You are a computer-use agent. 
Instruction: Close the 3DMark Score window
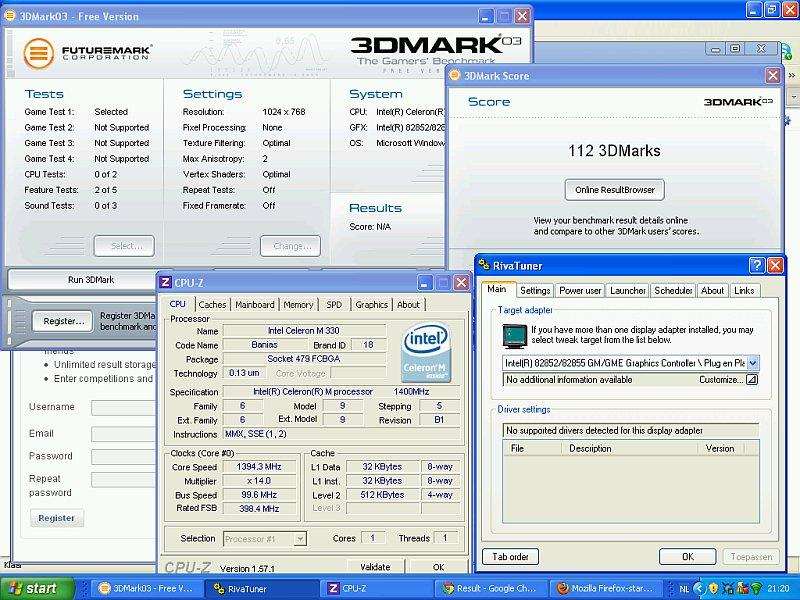(773, 76)
